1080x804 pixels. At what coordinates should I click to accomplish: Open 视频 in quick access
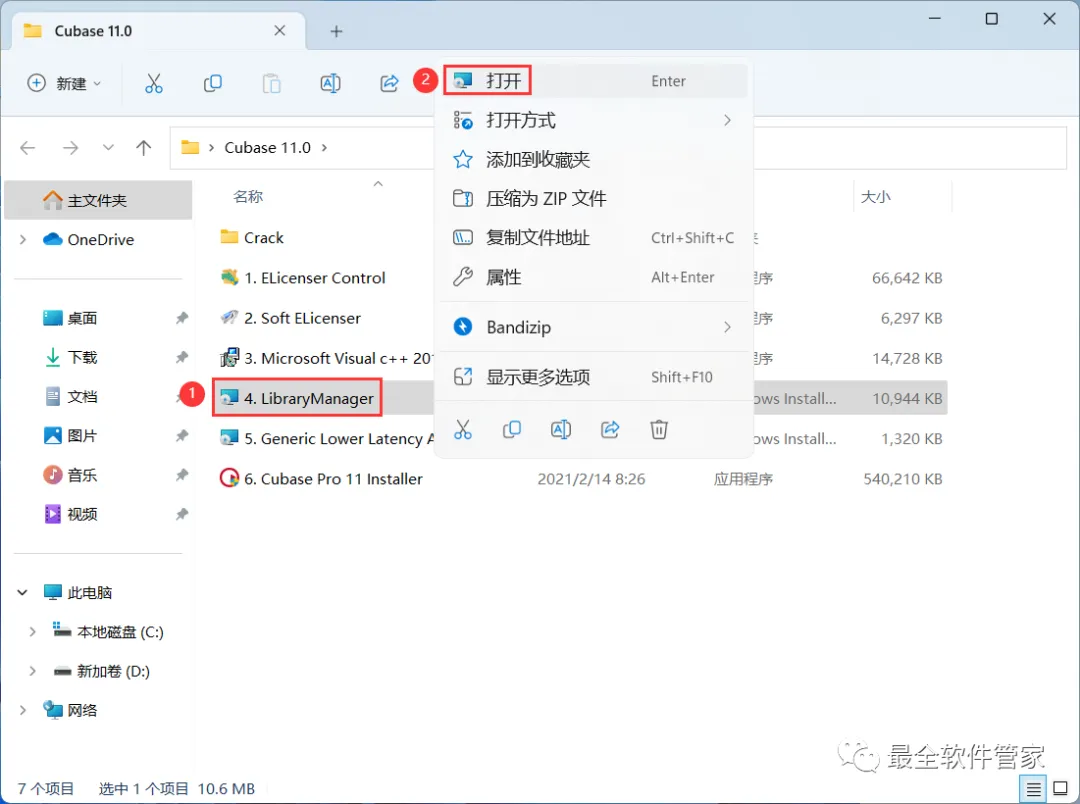coord(82,515)
